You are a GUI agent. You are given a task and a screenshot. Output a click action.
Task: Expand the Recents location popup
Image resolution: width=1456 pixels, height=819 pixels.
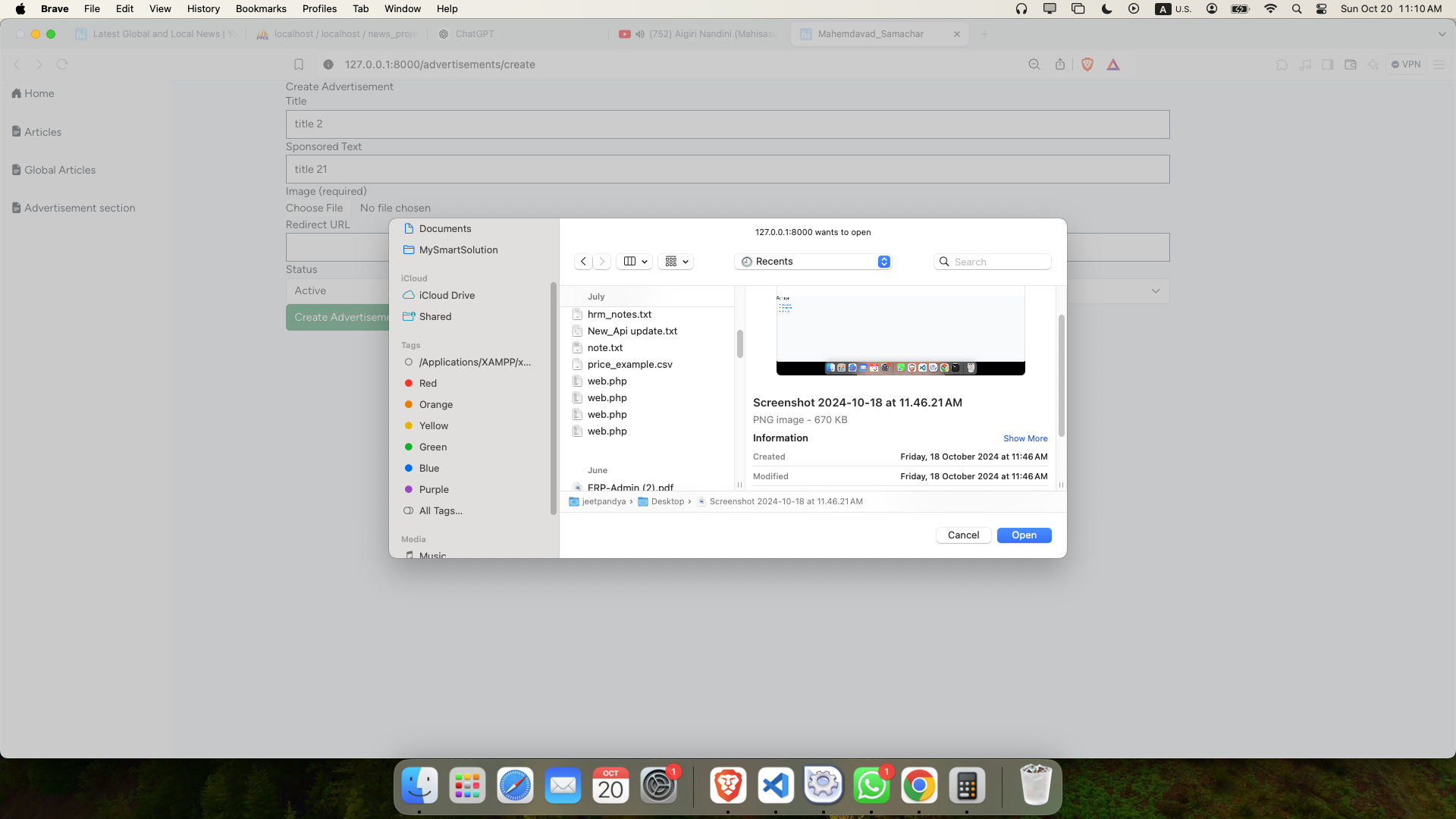812,262
